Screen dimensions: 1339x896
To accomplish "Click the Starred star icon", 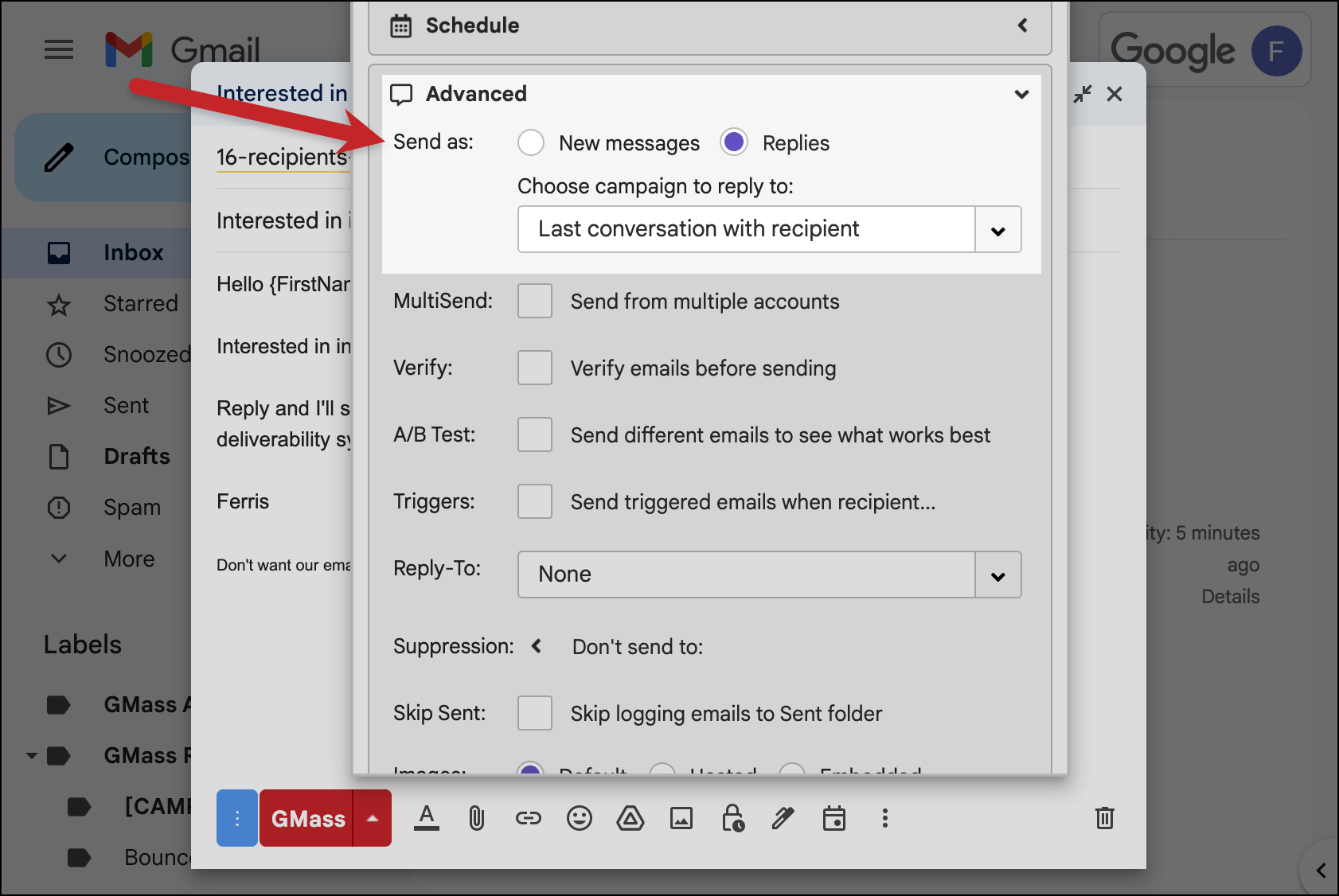I will (x=59, y=304).
